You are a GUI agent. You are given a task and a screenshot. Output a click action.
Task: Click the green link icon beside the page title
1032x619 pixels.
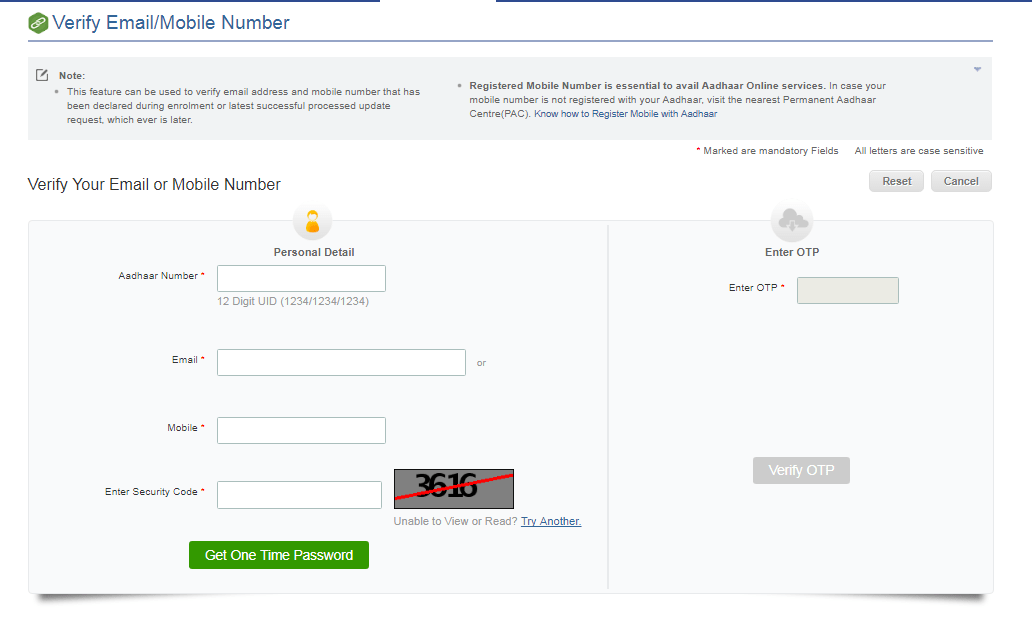tap(38, 22)
